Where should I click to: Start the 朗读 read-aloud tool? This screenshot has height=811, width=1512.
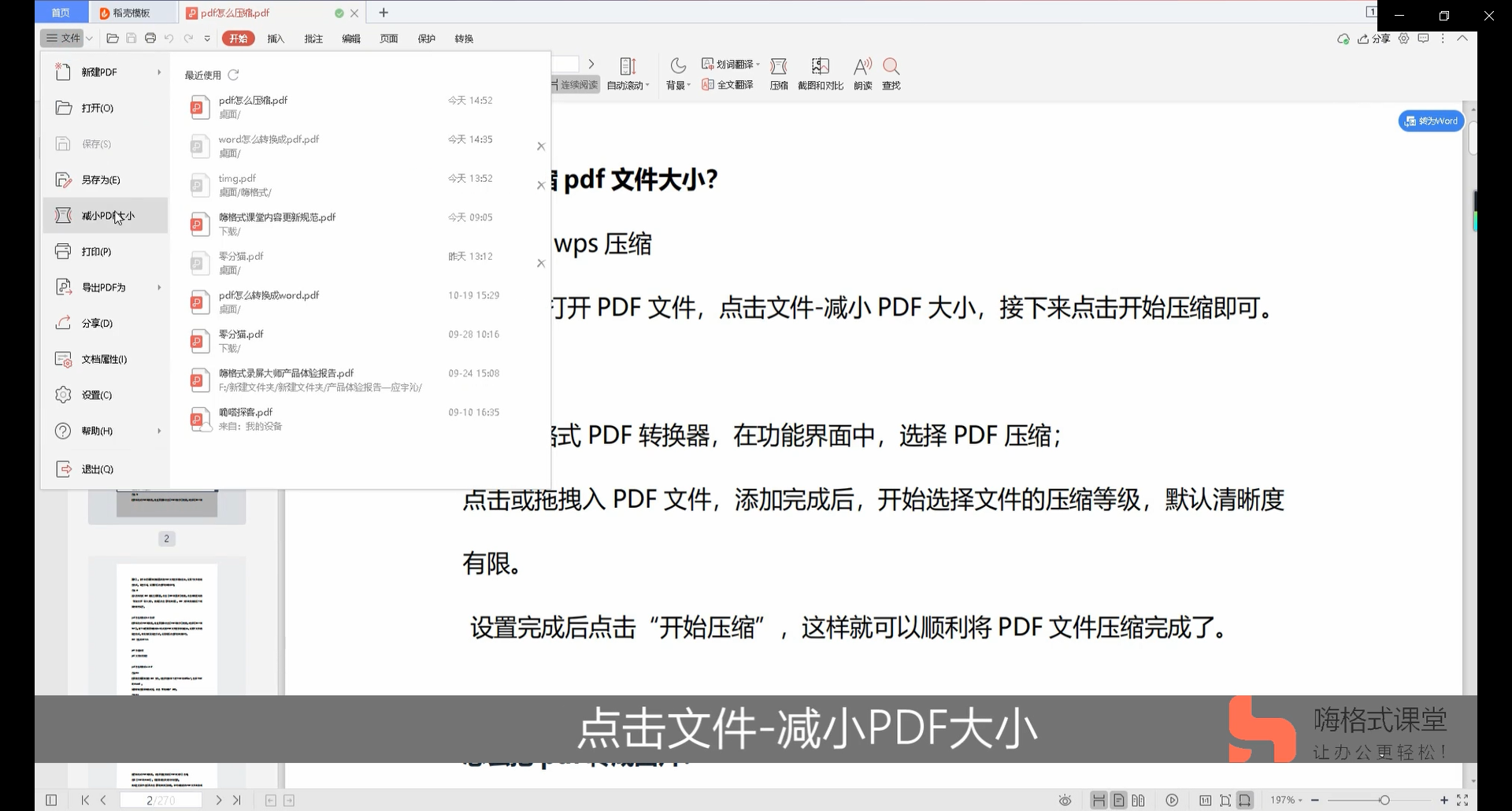[x=863, y=74]
